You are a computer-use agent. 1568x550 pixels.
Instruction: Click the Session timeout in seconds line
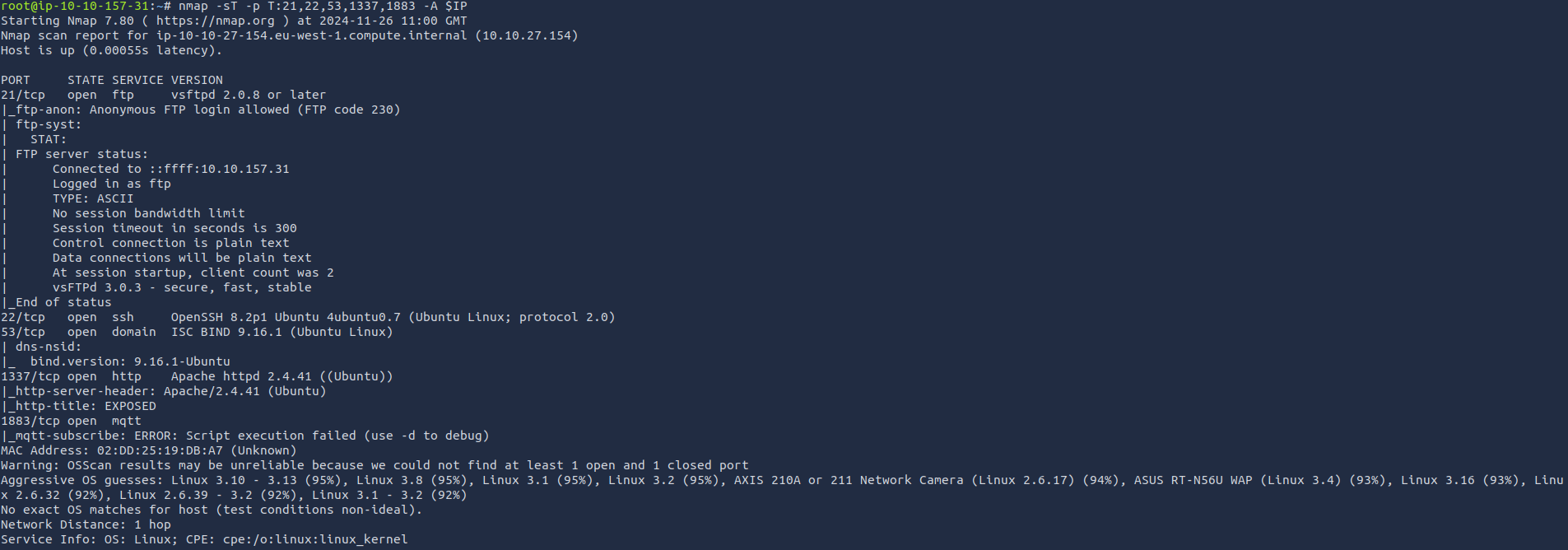pos(174,228)
